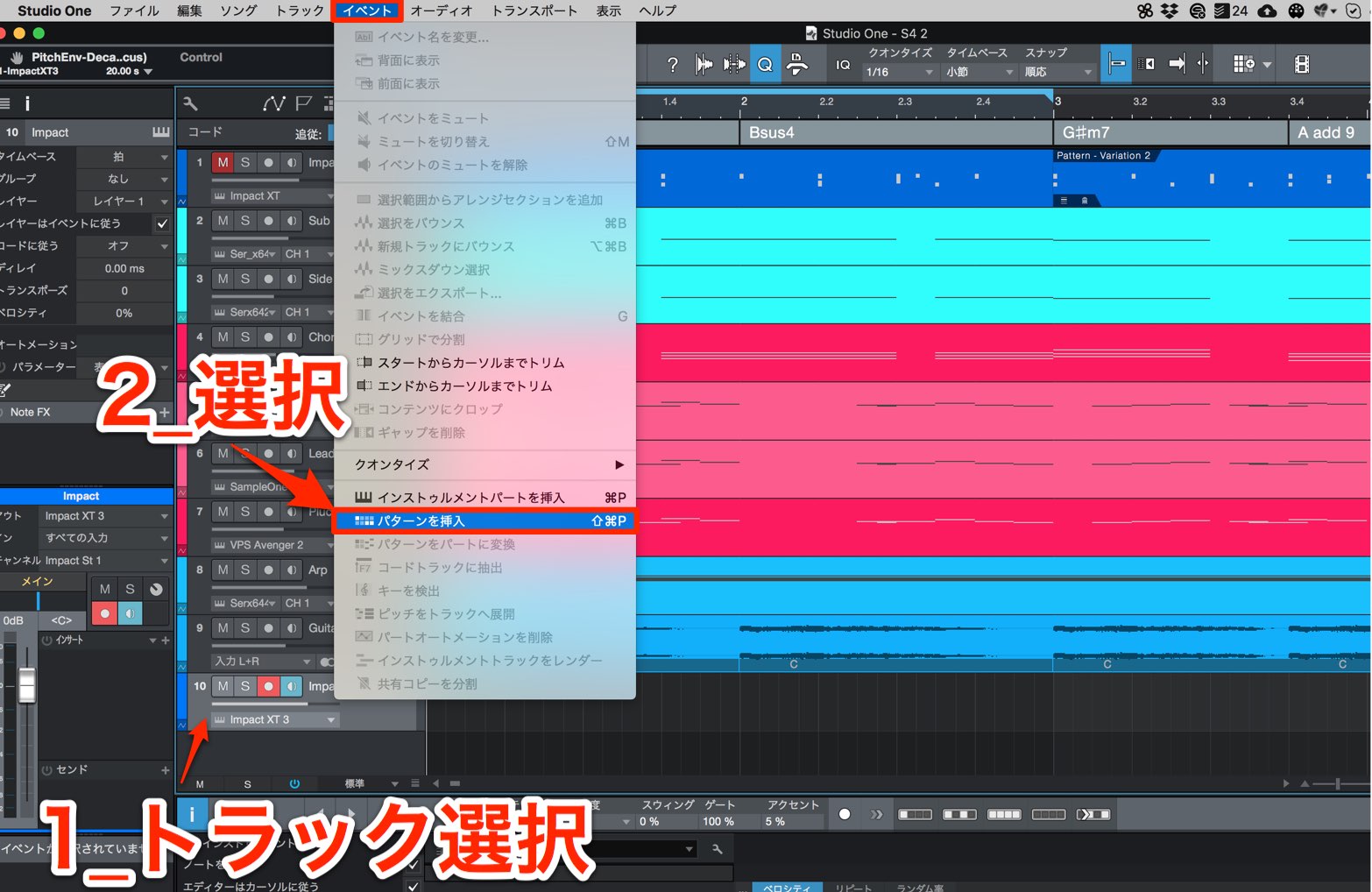Click the arrangement zoom slider at bottom right
The height and width of the screenshot is (892, 1372).
click(x=1338, y=783)
